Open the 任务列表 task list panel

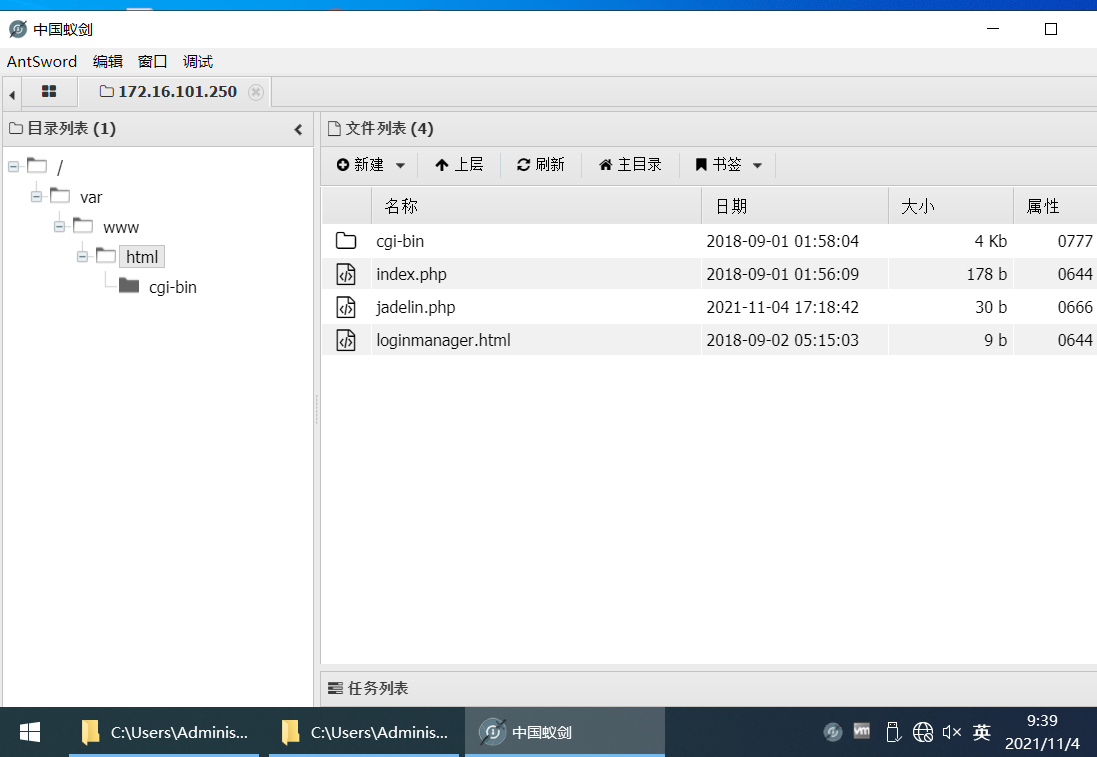point(368,688)
